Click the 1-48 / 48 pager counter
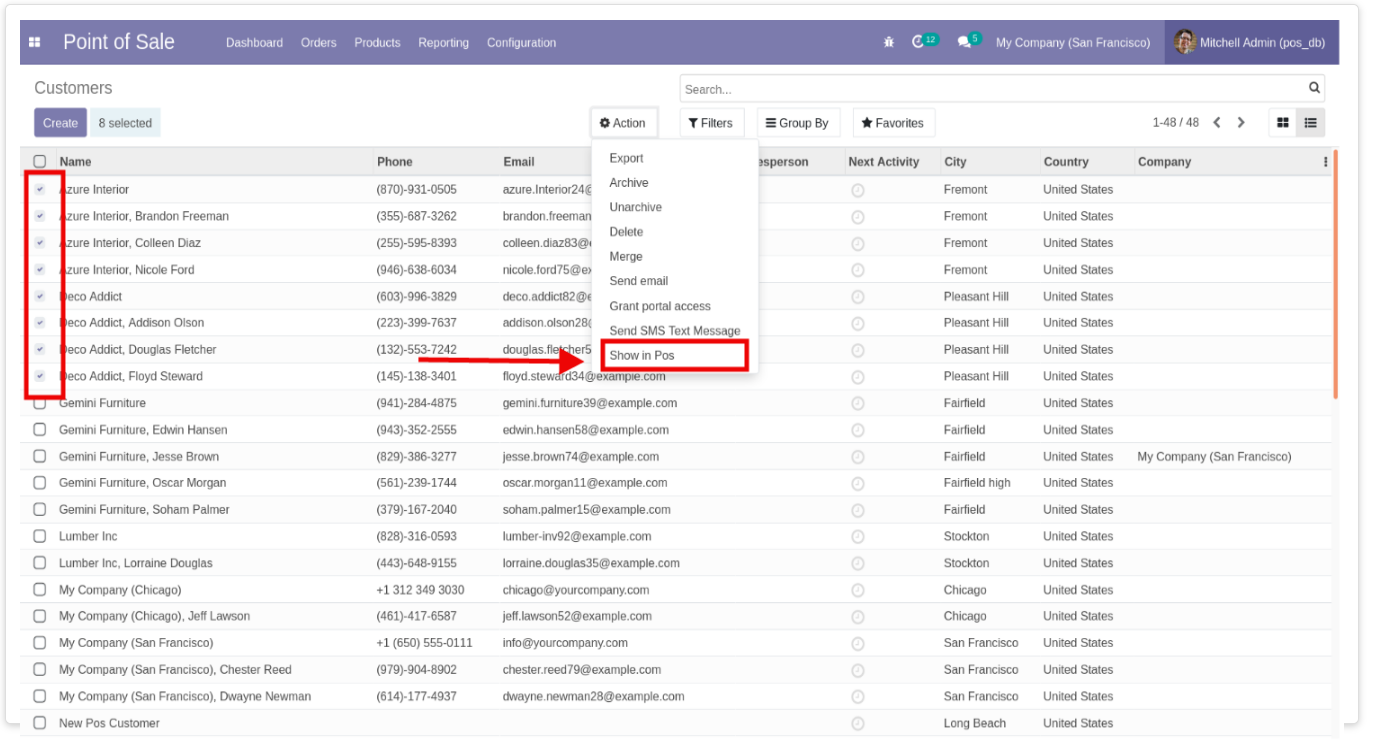1374x747 pixels. [x=1175, y=123]
